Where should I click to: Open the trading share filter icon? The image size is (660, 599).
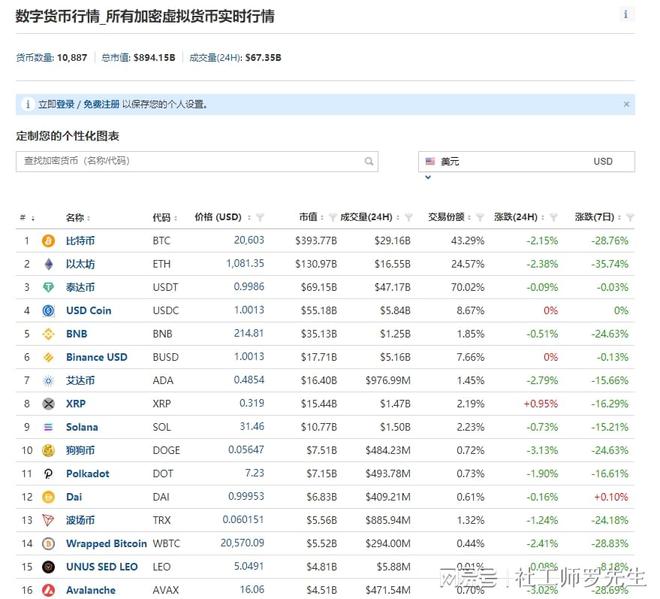(x=480, y=217)
